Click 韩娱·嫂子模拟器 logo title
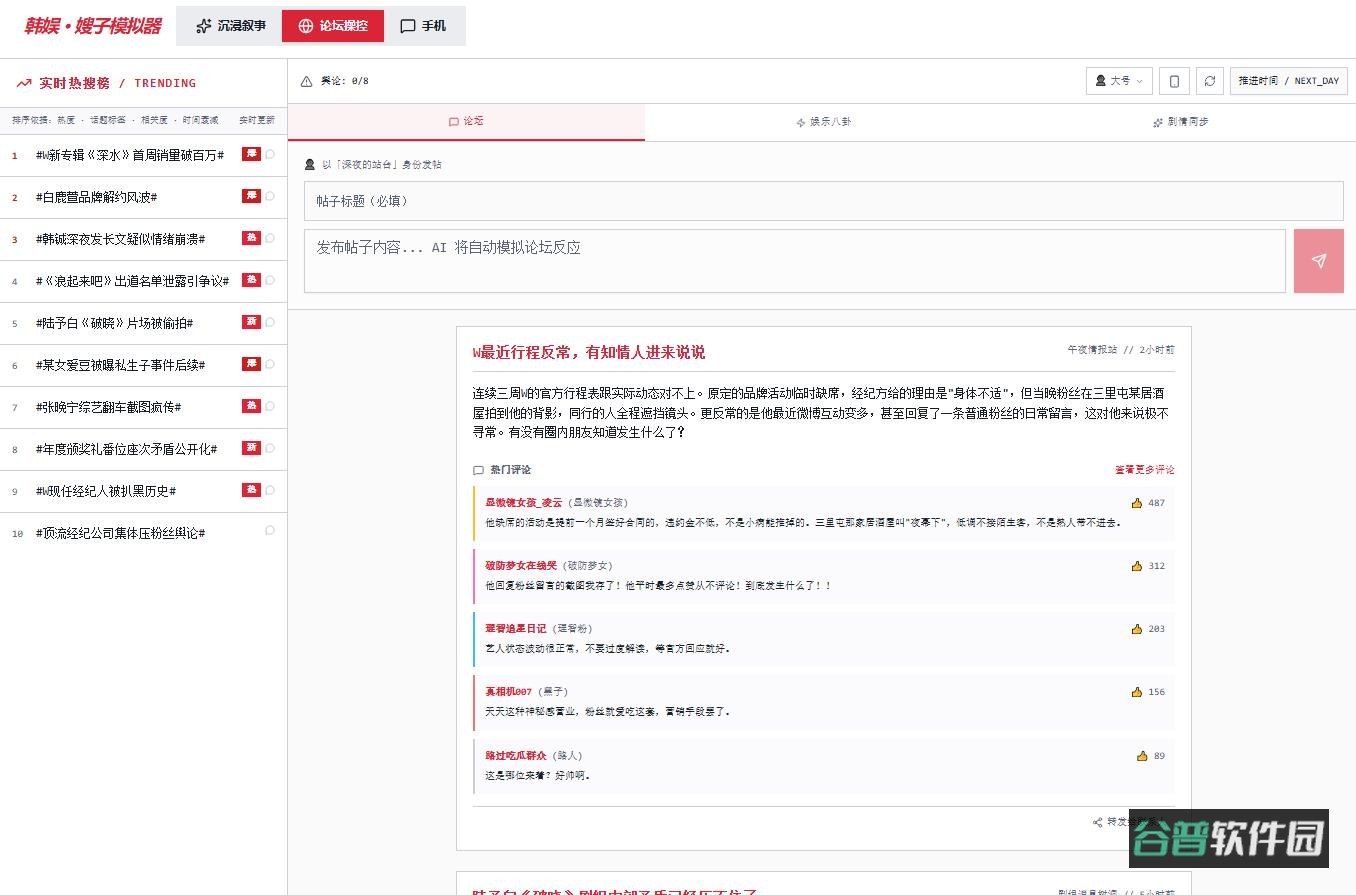This screenshot has height=895, width=1356. click(93, 26)
